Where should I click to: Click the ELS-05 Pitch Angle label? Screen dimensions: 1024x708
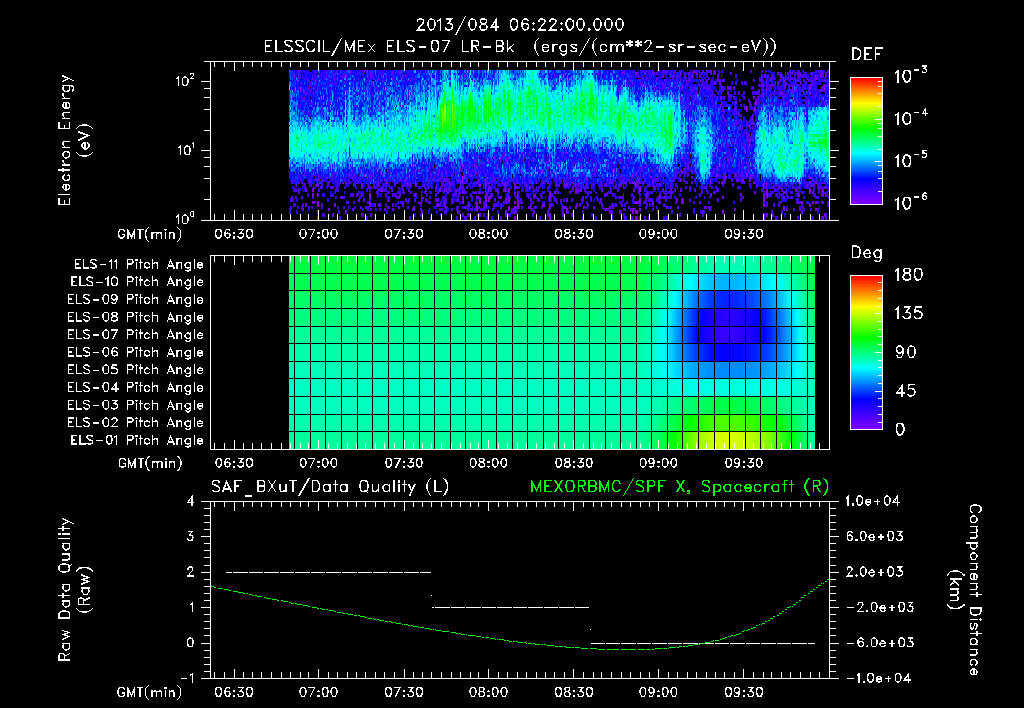click(x=135, y=370)
